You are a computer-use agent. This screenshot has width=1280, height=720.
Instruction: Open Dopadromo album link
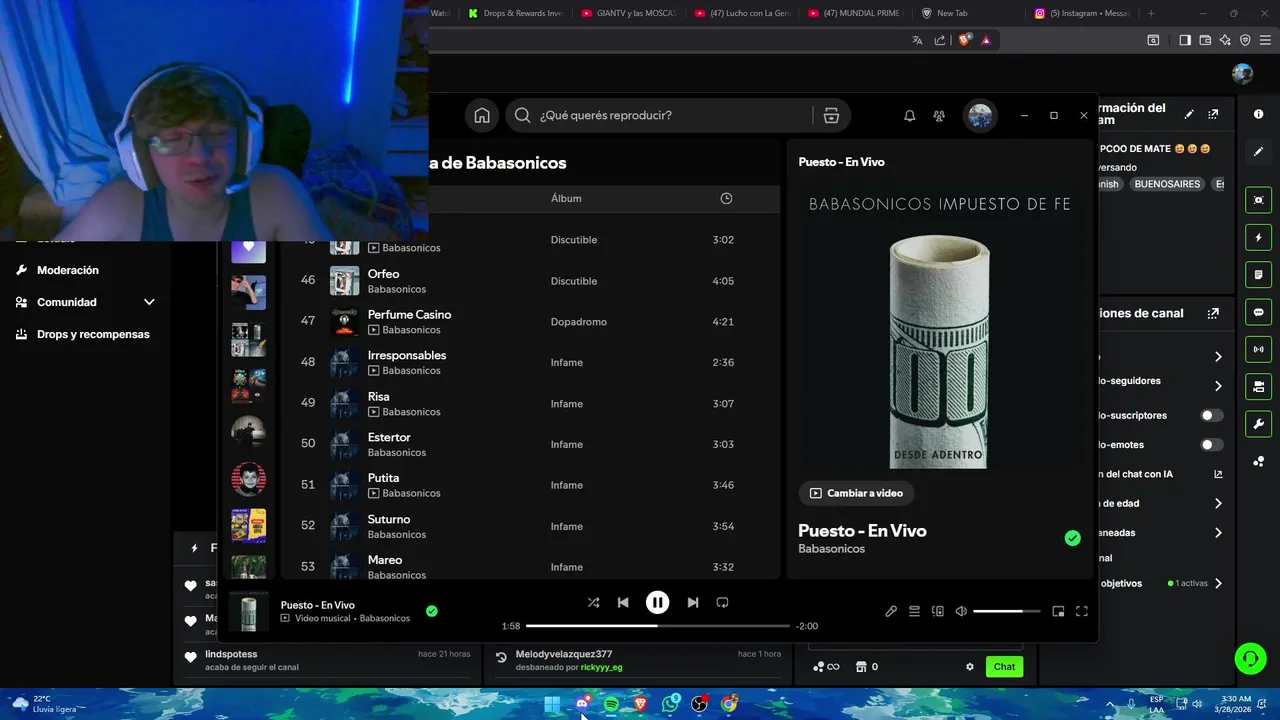pos(579,322)
